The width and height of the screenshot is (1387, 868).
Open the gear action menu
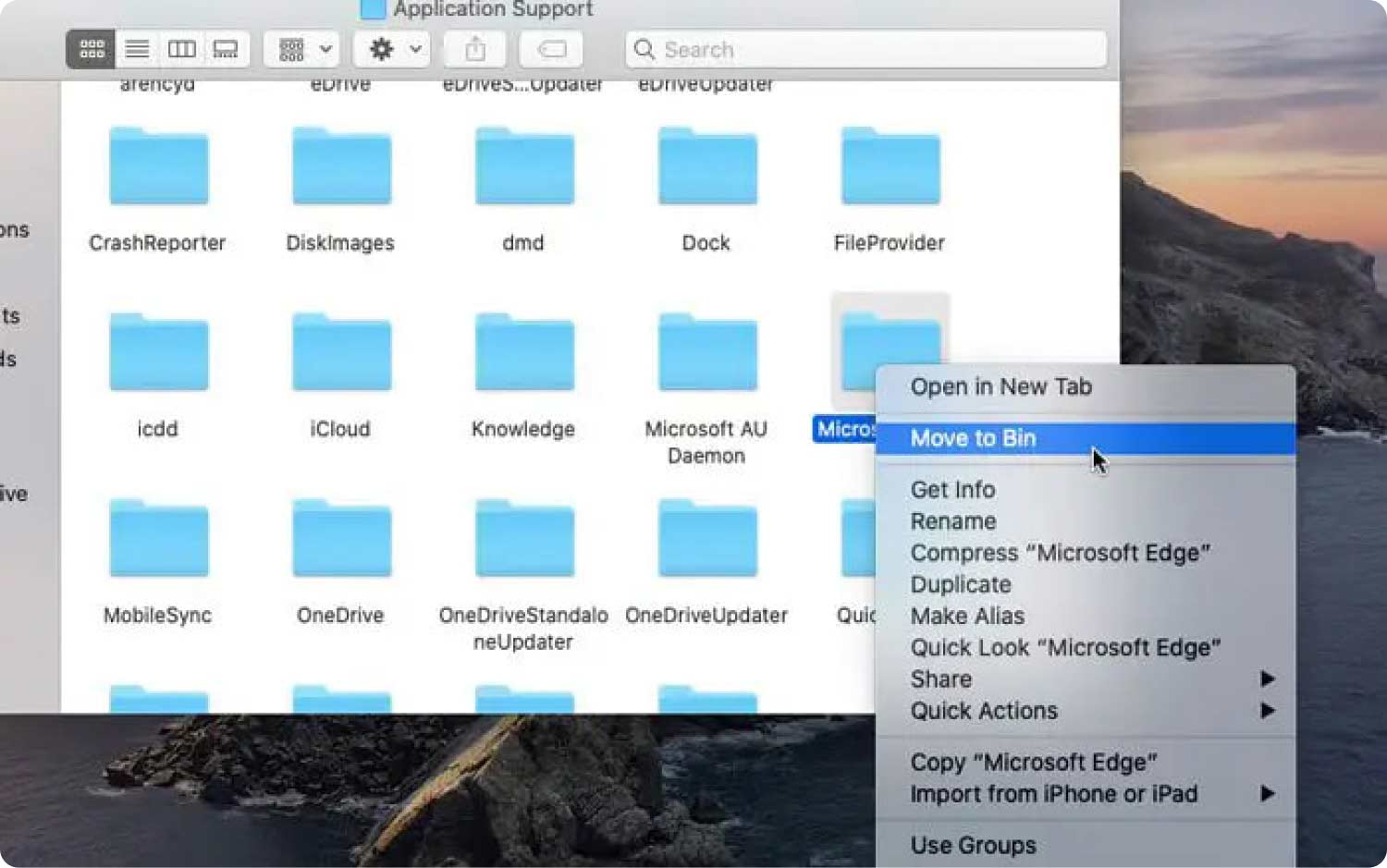coord(392,49)
